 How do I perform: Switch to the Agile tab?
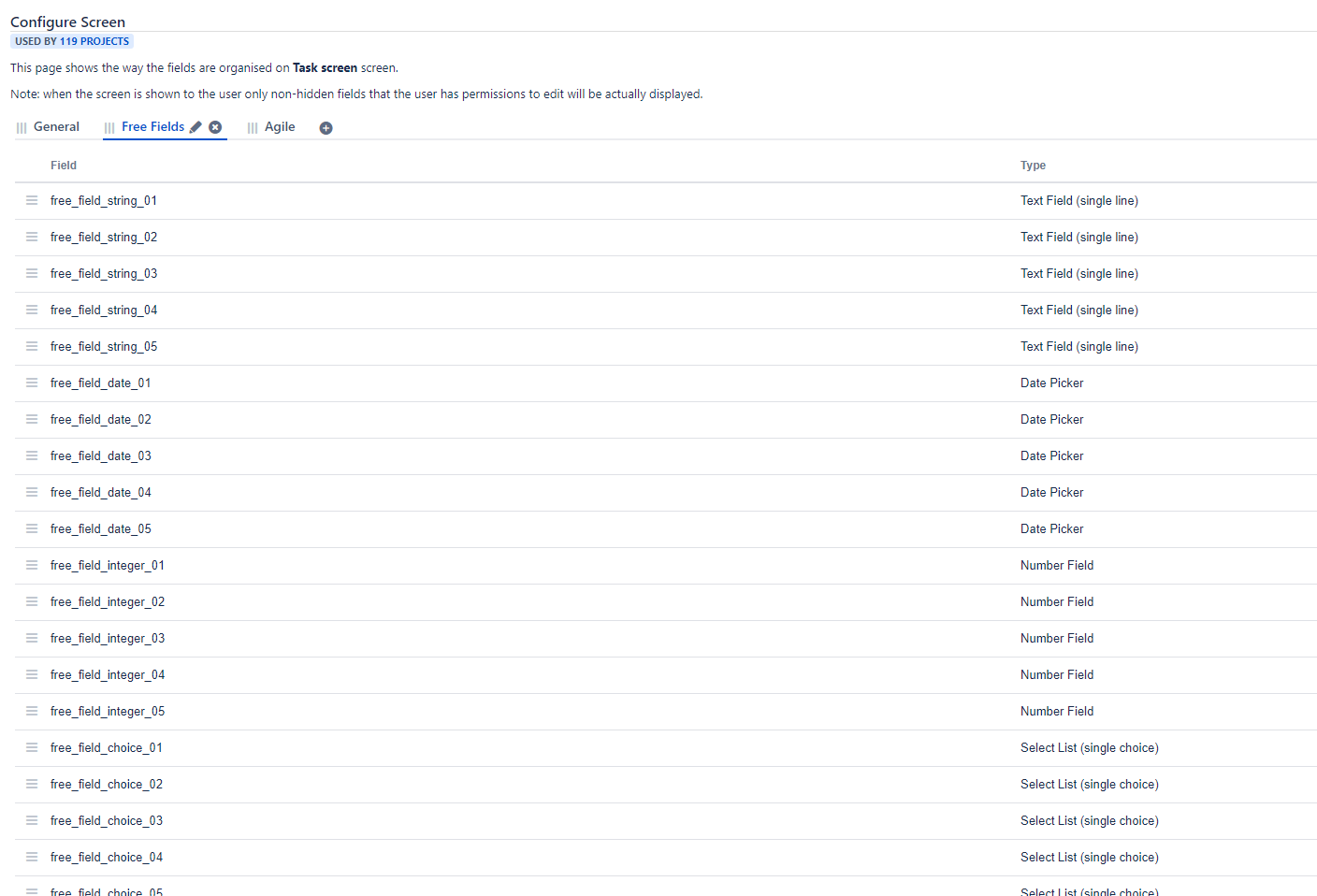tap(280, 127)
